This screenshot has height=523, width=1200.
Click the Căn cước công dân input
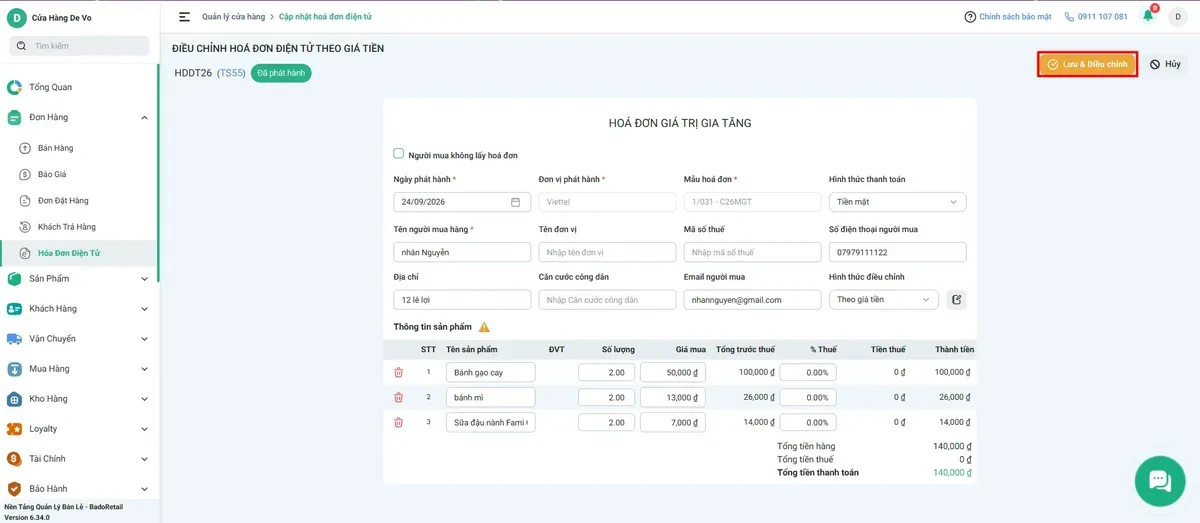pos(607,299)
